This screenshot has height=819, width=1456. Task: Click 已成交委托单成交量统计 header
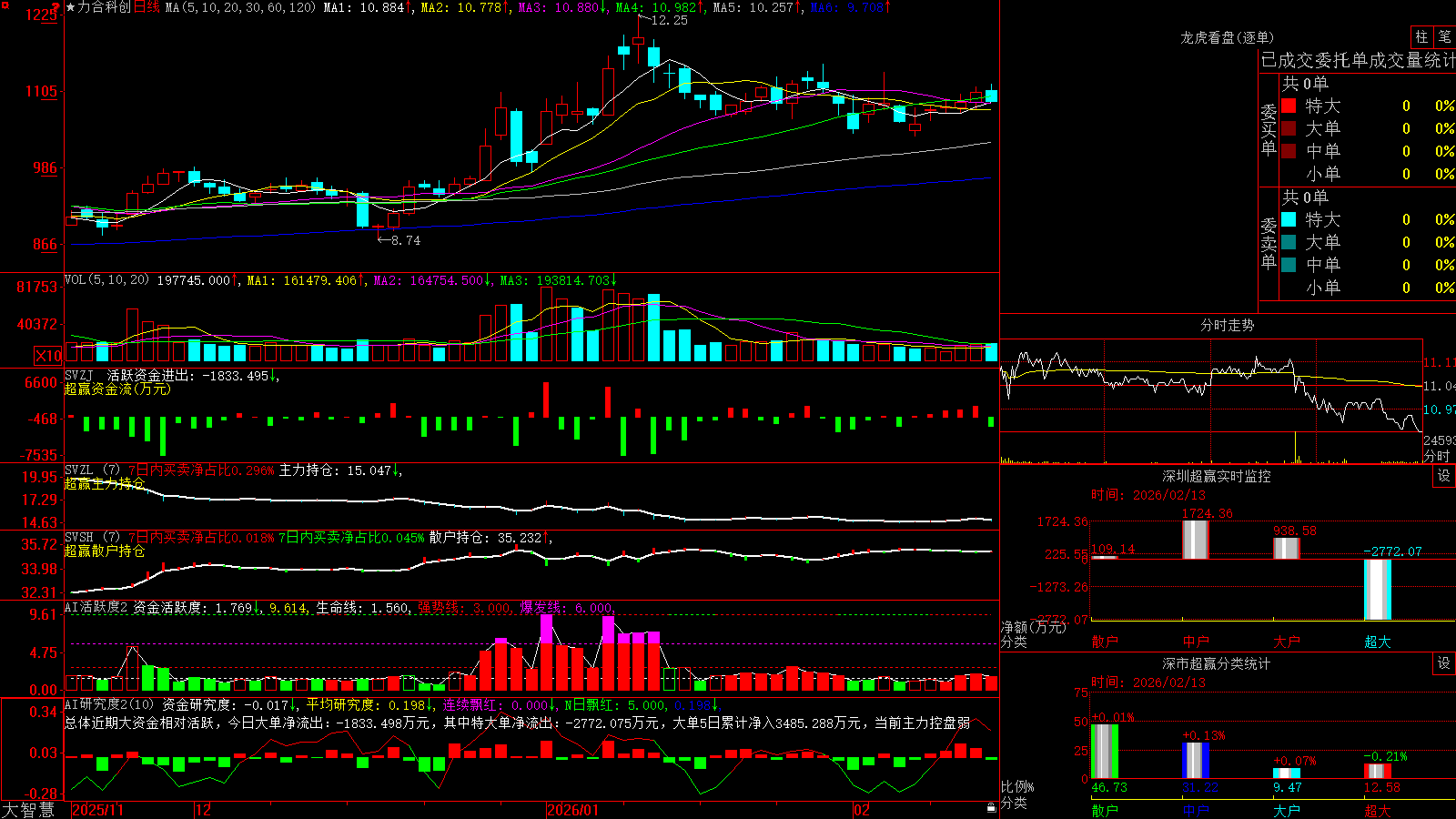coord(1358,60)
